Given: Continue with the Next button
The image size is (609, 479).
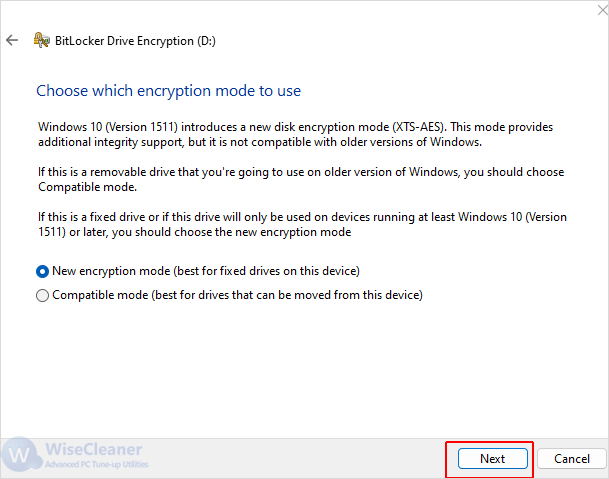Looking at the screenshot, I should pos(492,459).
